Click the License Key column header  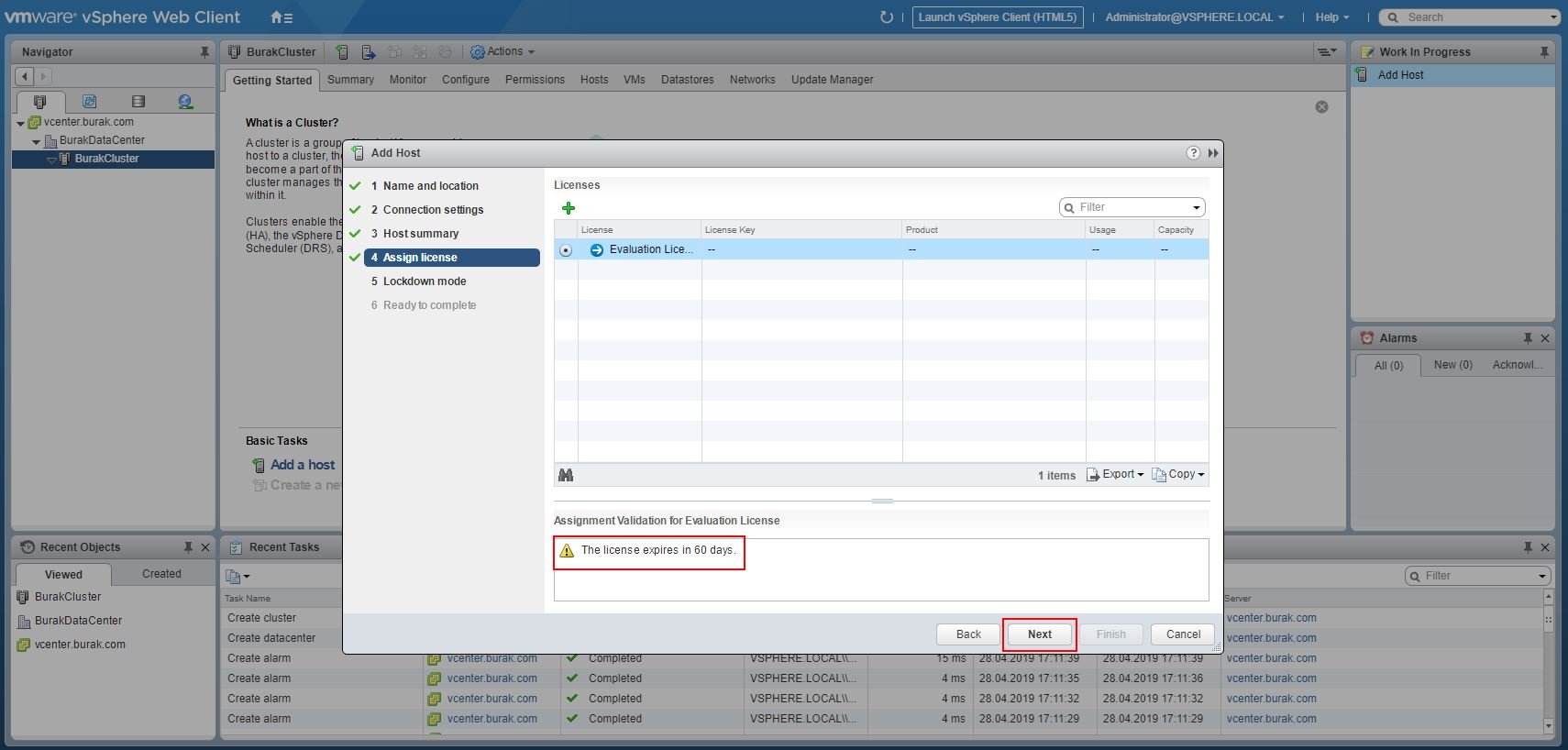pyautogui.click(x=801, y=230)
